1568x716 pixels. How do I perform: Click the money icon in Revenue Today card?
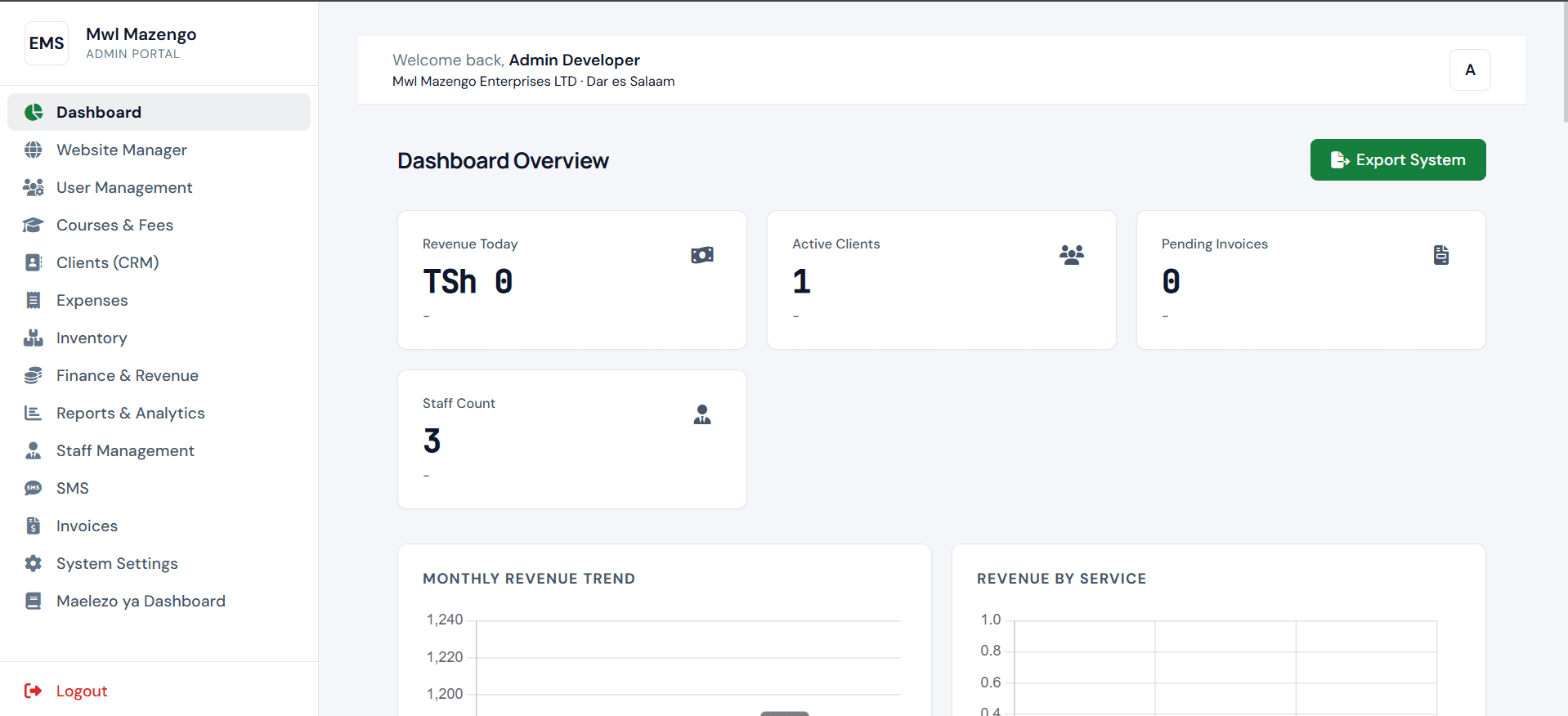tap(702, 255)
